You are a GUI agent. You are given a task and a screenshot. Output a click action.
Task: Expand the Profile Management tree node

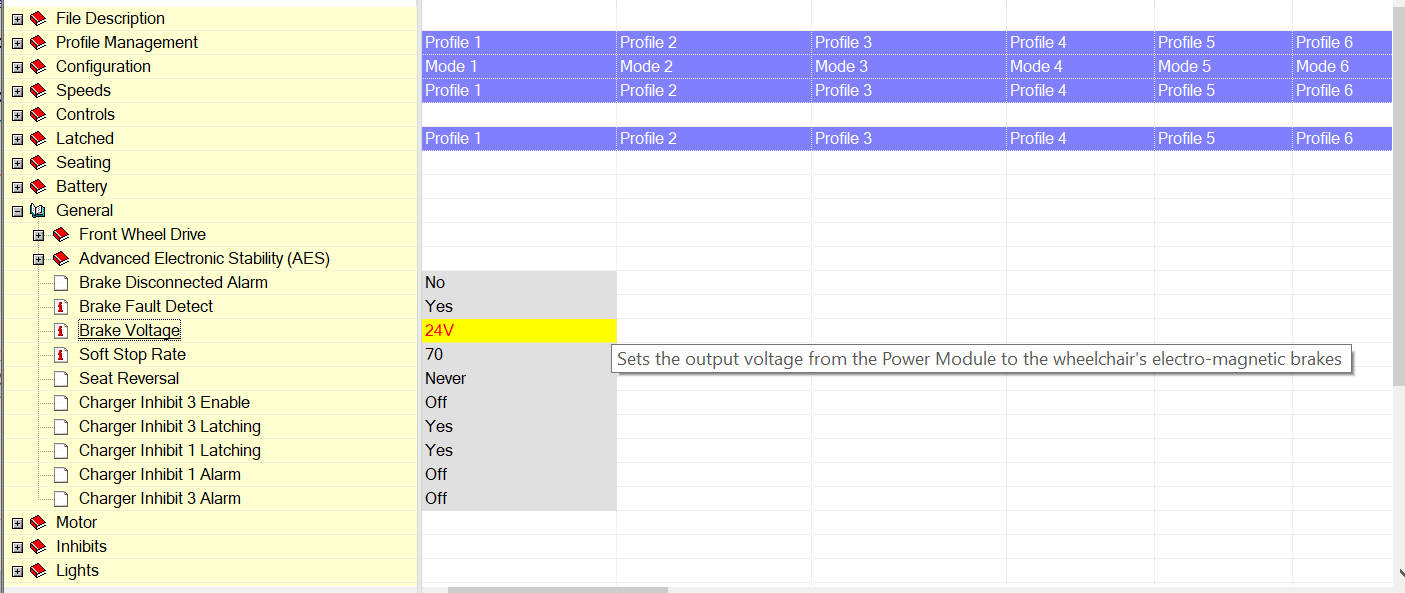(x=17, y=43)
